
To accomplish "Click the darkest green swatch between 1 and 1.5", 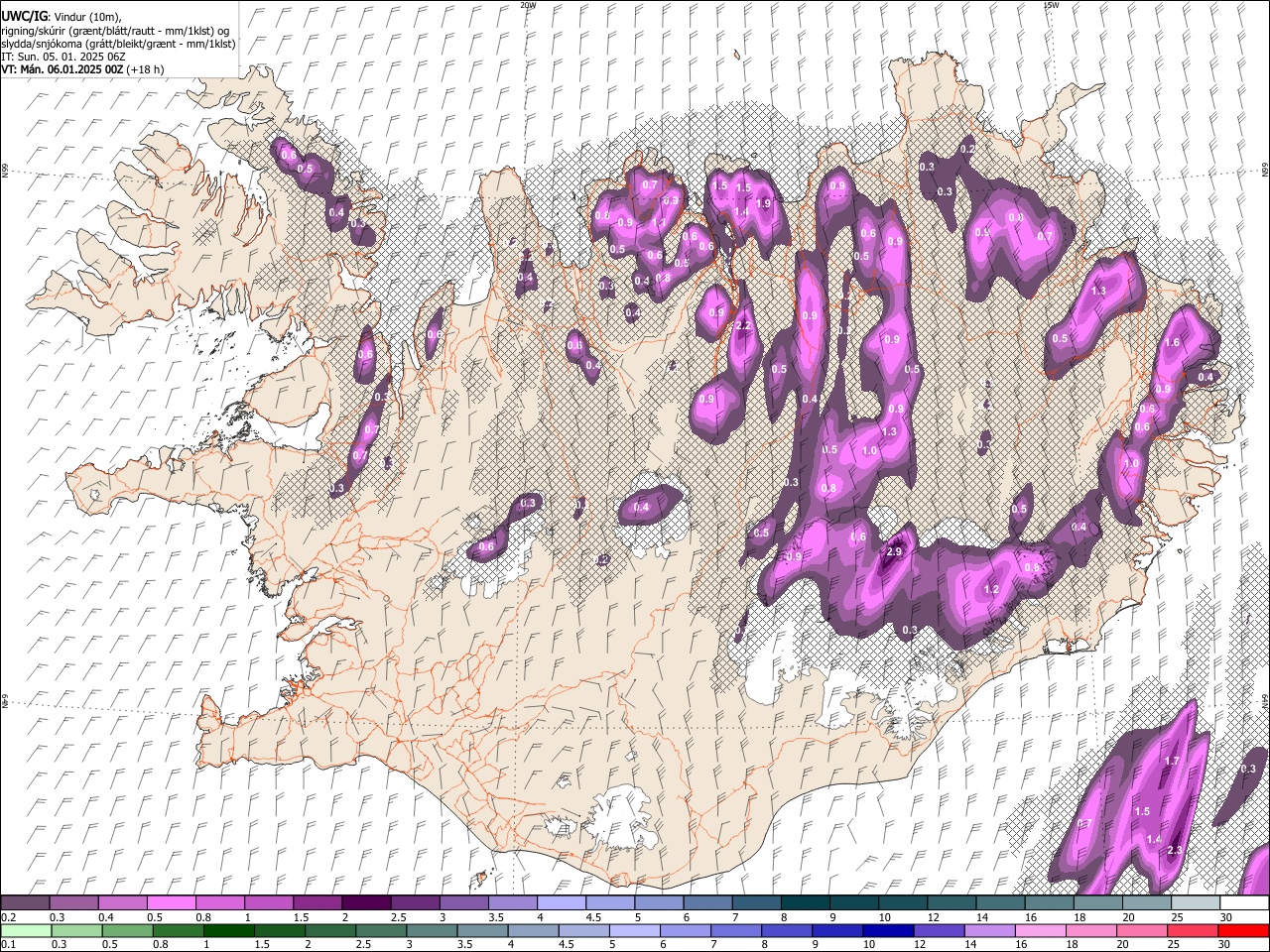I will pyautogui.click(x=228, y=930).
